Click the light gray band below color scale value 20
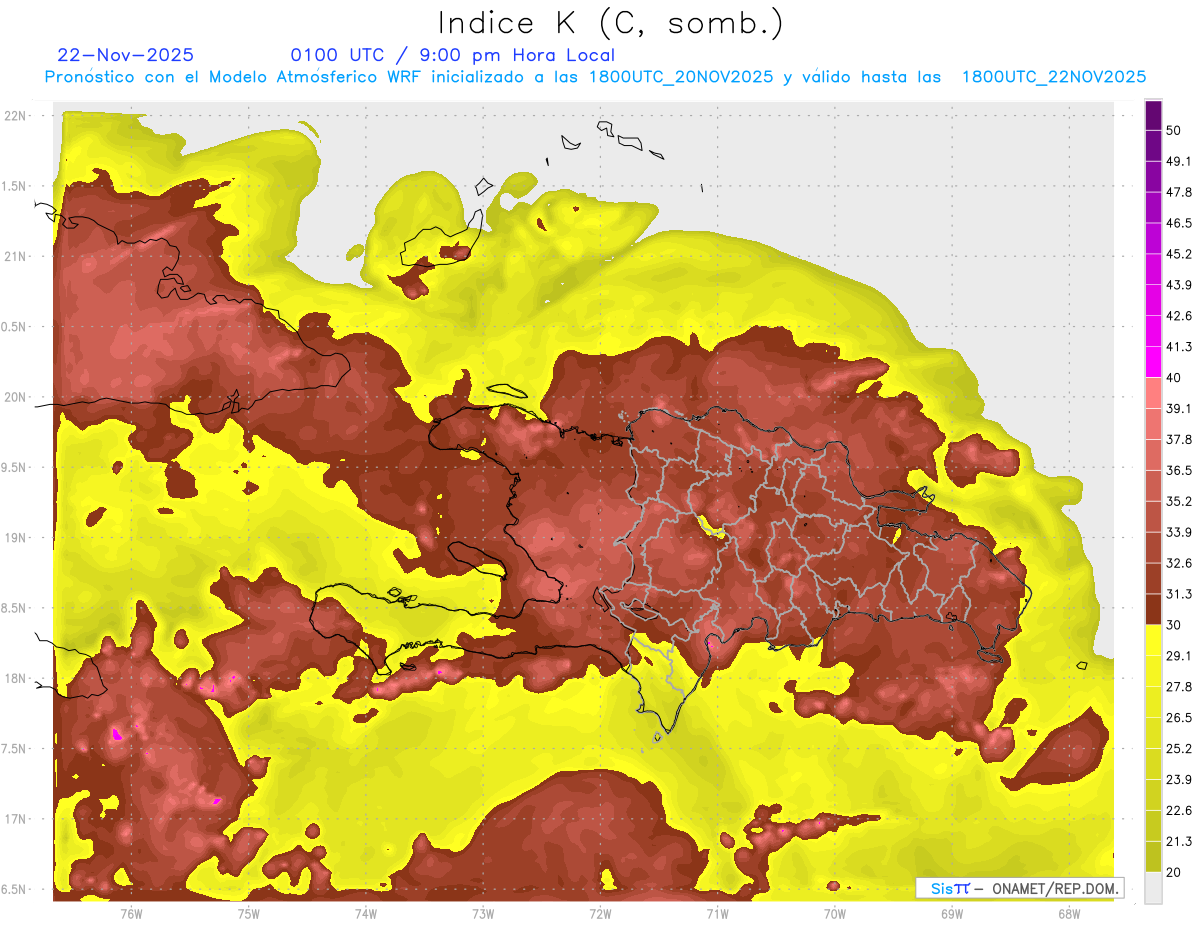 tap(1153, 887)
